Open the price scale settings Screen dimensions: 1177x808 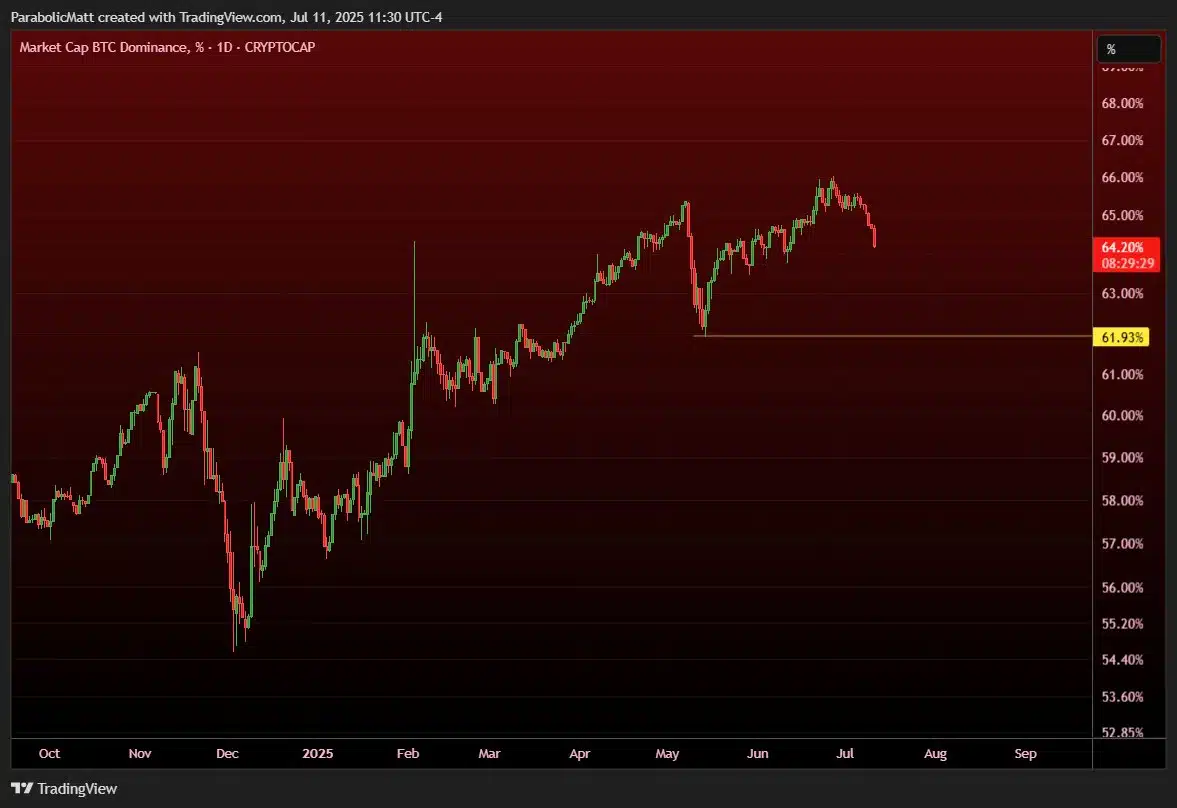click(1122, 400)
